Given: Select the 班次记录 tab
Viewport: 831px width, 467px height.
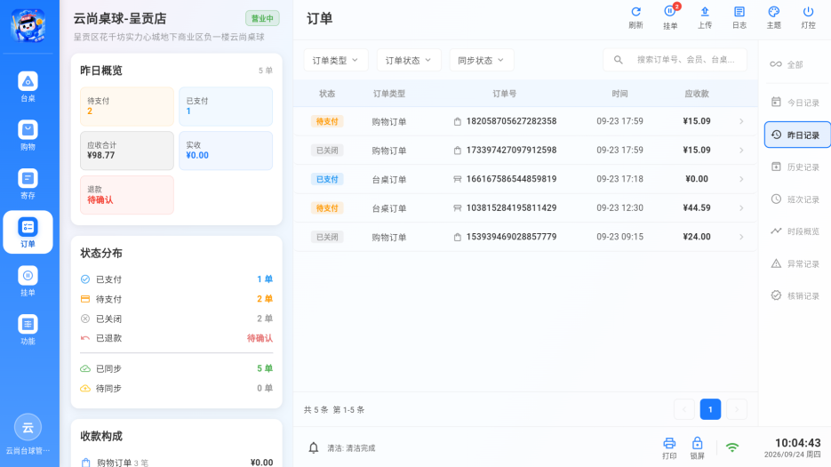Looking at the screenshot, I should click(x=797, y=199).
